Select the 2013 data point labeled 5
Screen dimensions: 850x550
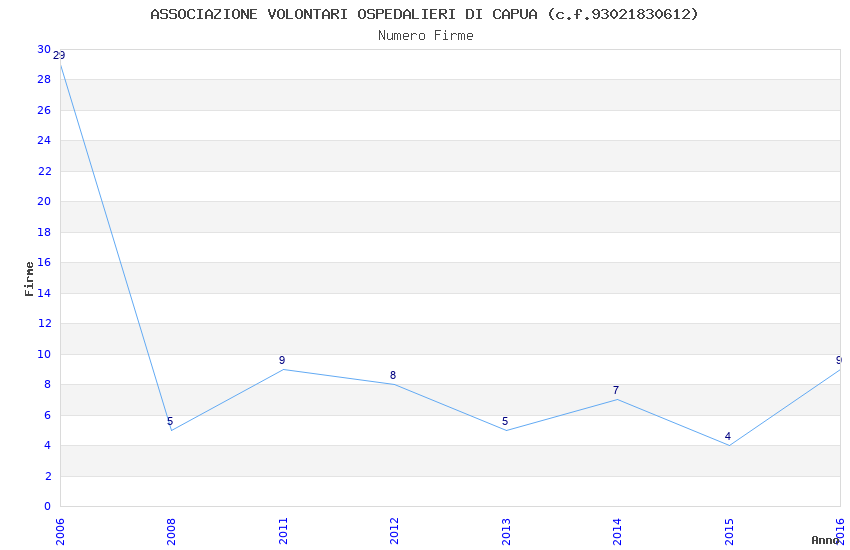[506, 430]
